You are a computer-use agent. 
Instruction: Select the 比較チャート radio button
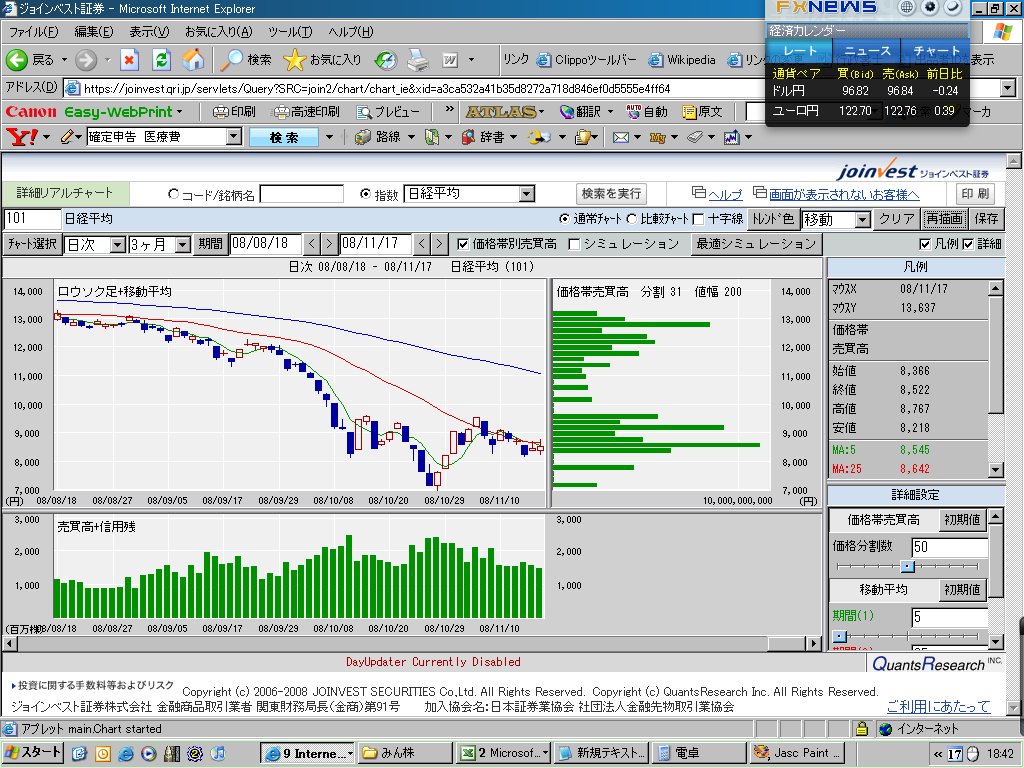[632, 219]
